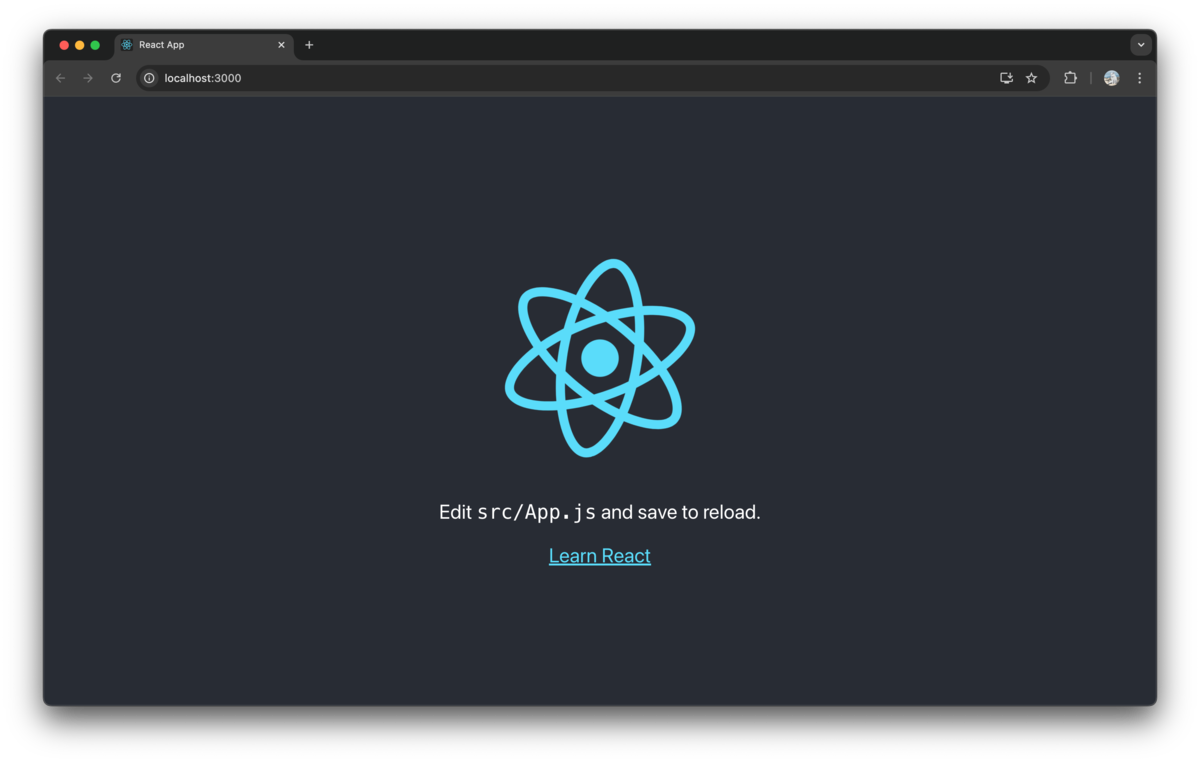Click the browser extensions puzzle icon
Image resolution: width=1200 pixels, height=763 pixels.
(x=1070, y=77)
